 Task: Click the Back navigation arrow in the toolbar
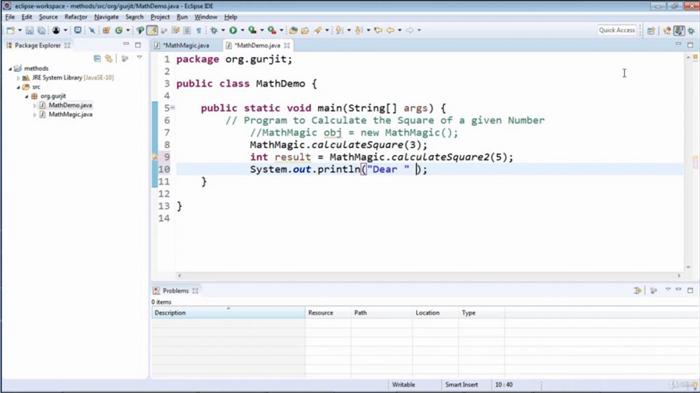(x=390, y=30)
